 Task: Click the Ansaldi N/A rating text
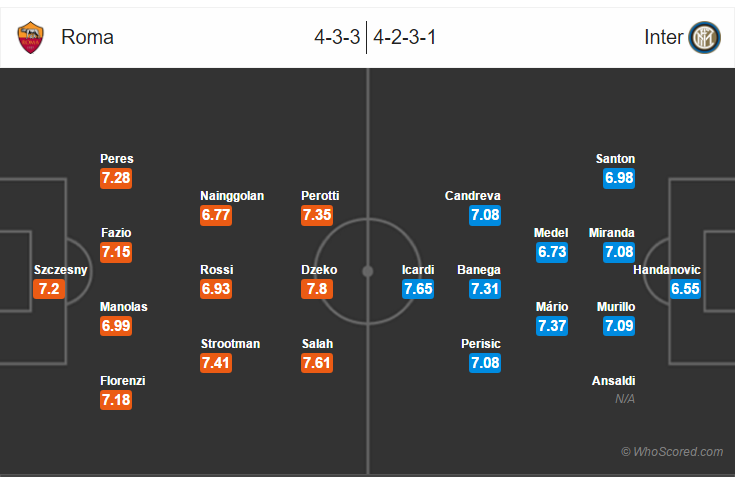[625, 399]
